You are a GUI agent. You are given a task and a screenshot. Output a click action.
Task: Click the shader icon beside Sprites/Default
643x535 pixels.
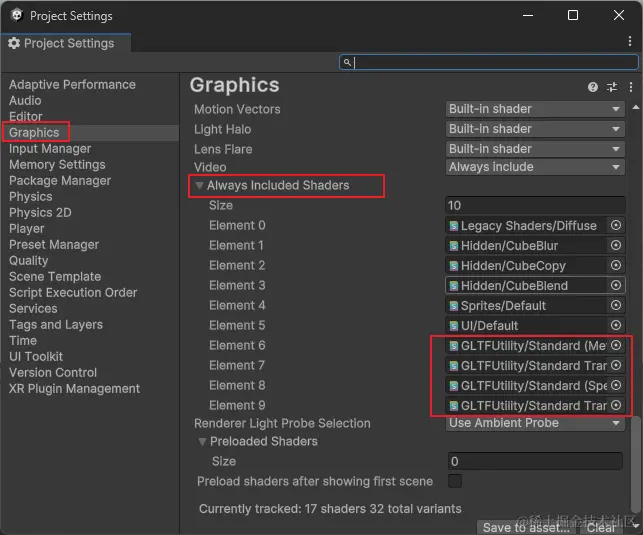(x=454, y=306)
